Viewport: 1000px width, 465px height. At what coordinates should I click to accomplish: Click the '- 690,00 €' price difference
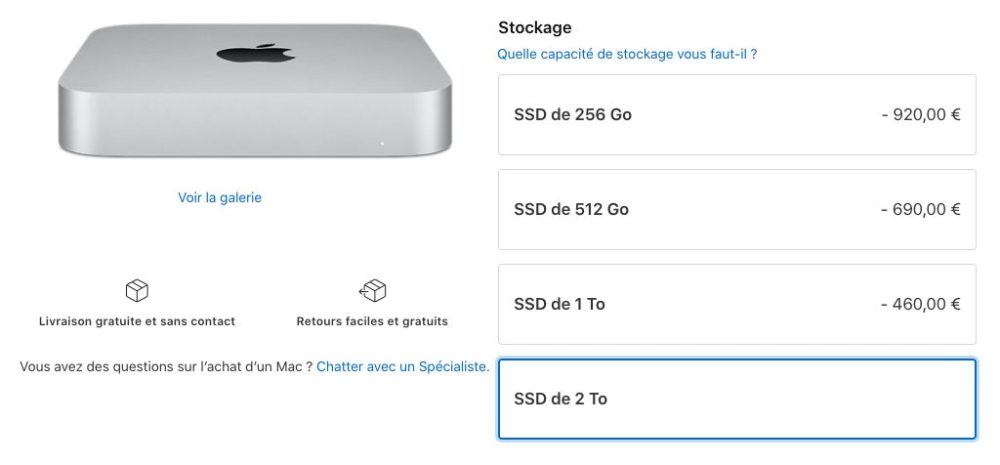coord(921,210)
